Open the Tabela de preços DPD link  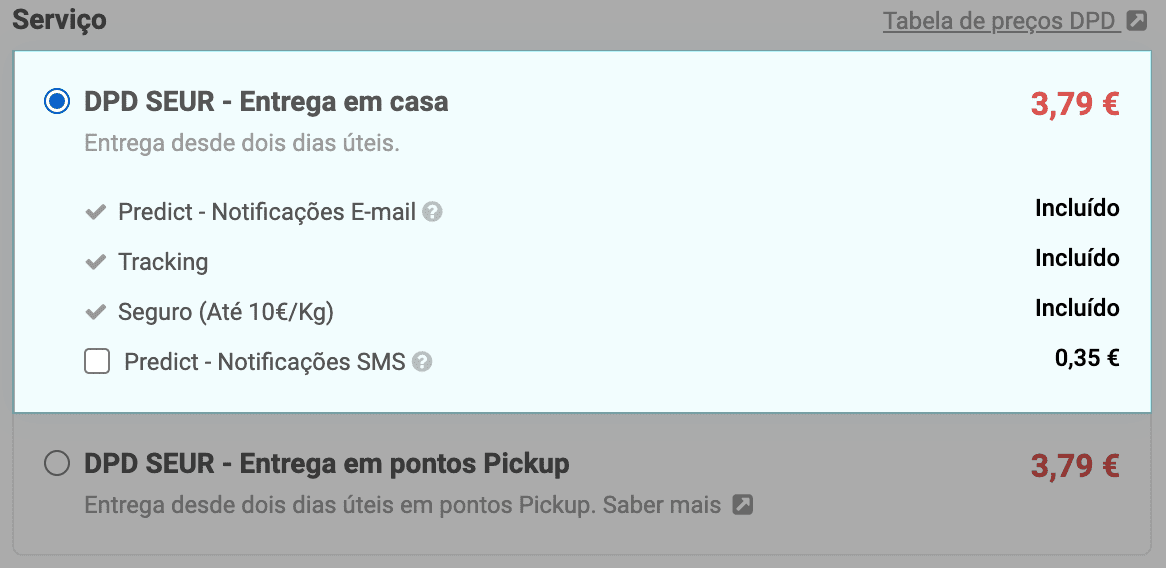(999, 21)
